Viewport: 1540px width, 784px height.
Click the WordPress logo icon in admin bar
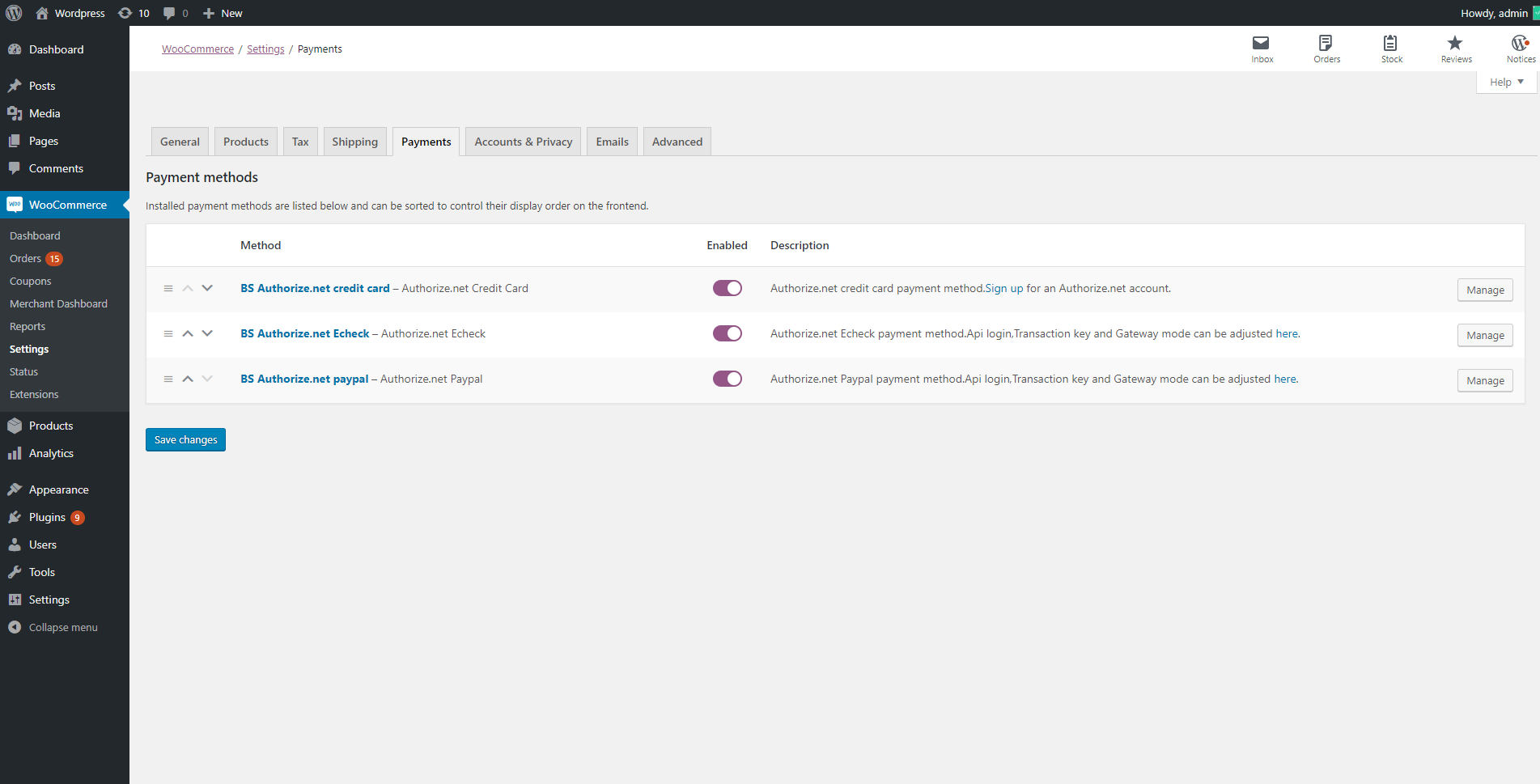[14, 13]
